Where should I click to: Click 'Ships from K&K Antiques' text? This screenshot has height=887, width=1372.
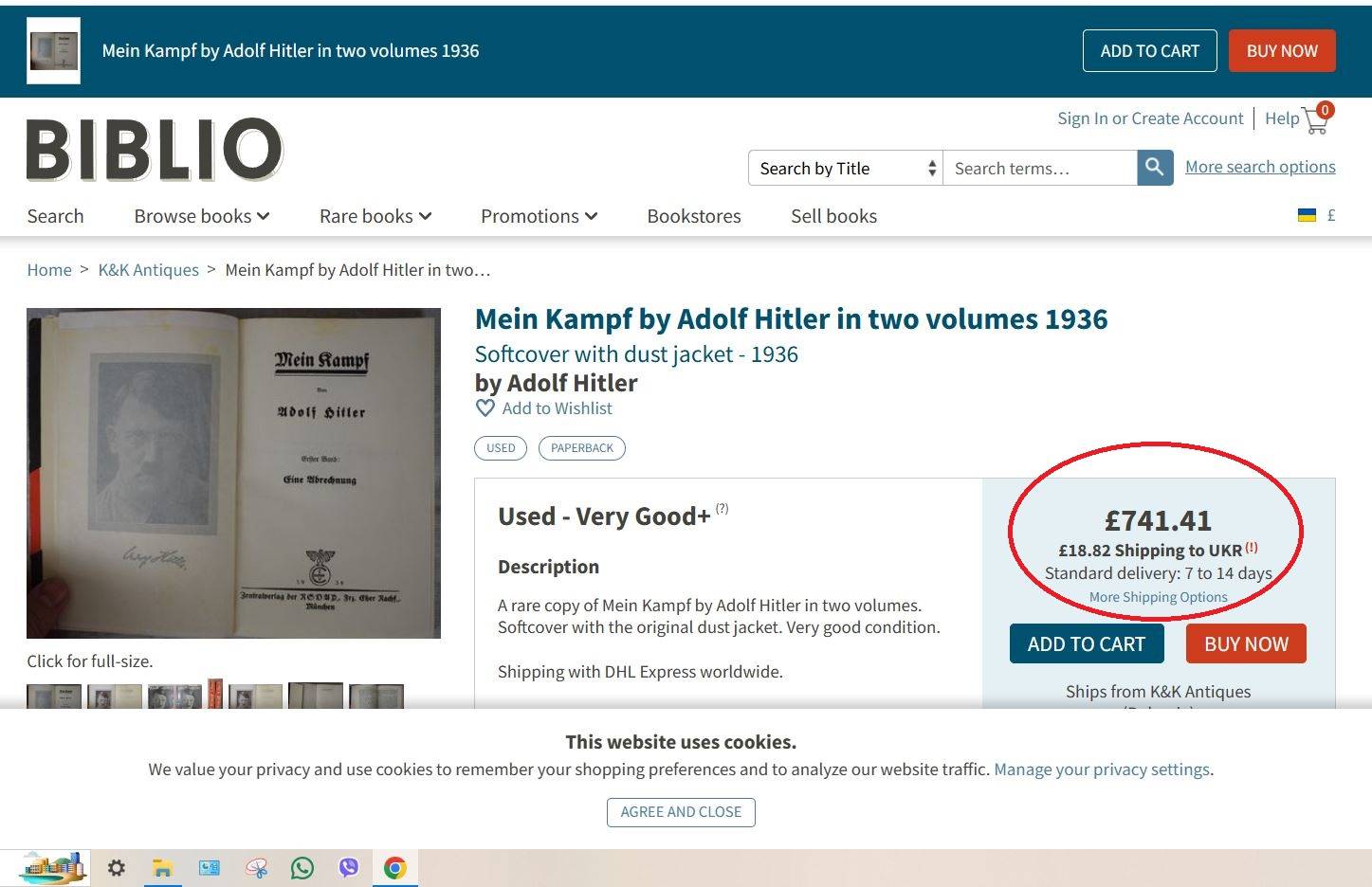[x=1158, y=692]
